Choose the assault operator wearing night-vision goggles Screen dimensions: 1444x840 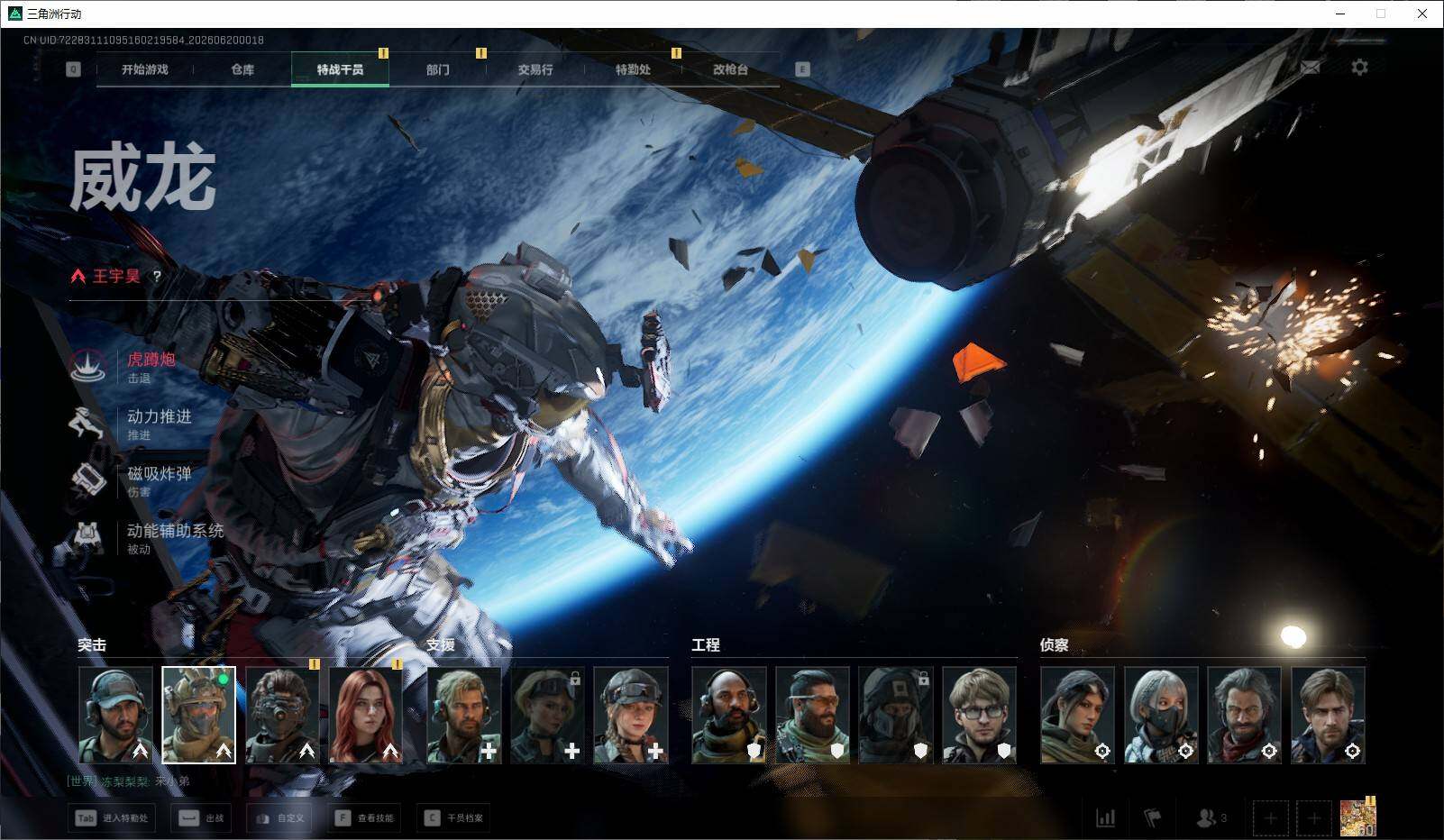tap(283, 715)
